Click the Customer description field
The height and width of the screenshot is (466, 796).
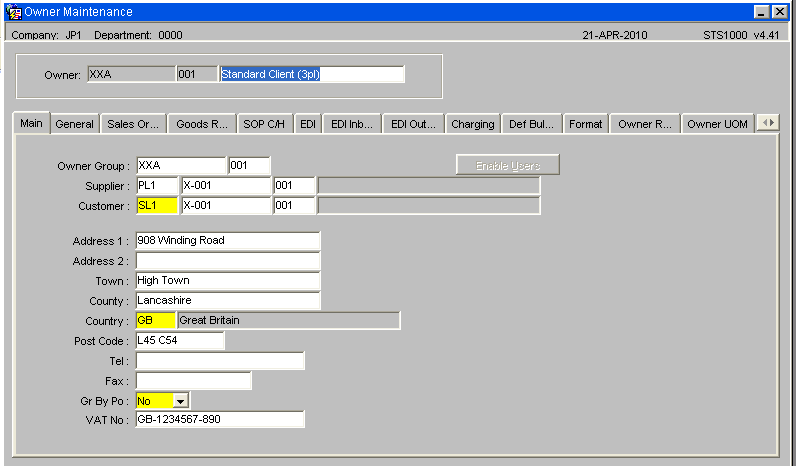click(428, 206)
